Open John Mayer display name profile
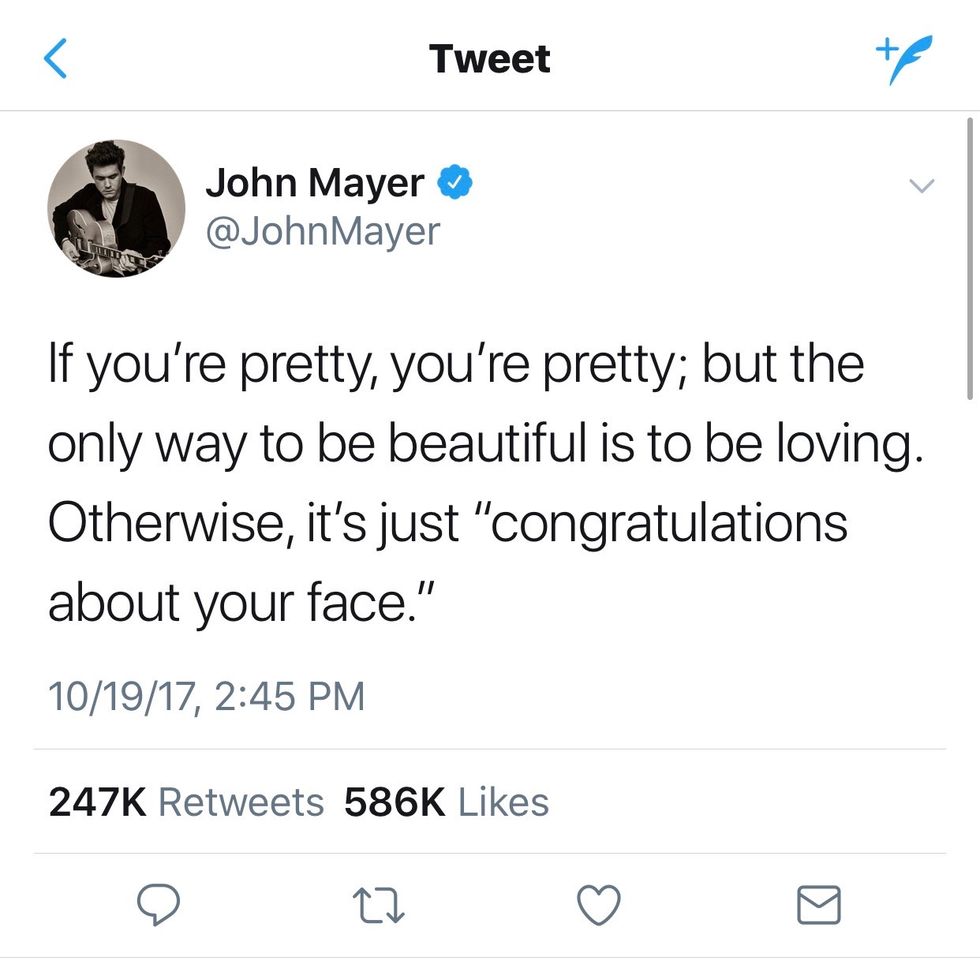 pos(315,182)
